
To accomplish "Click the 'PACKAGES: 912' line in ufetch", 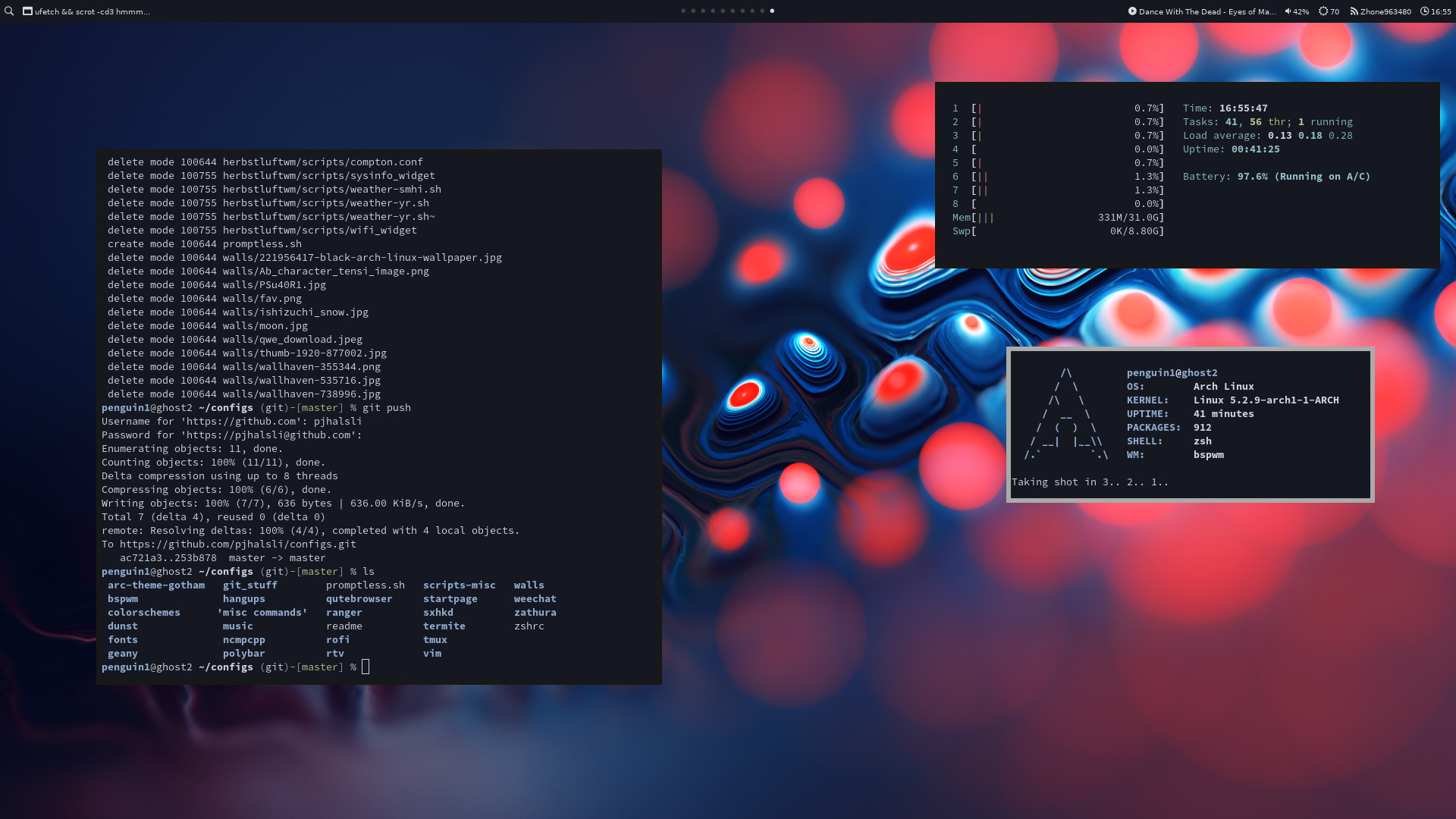I will pyautogui.click(x=1169, y=427).
